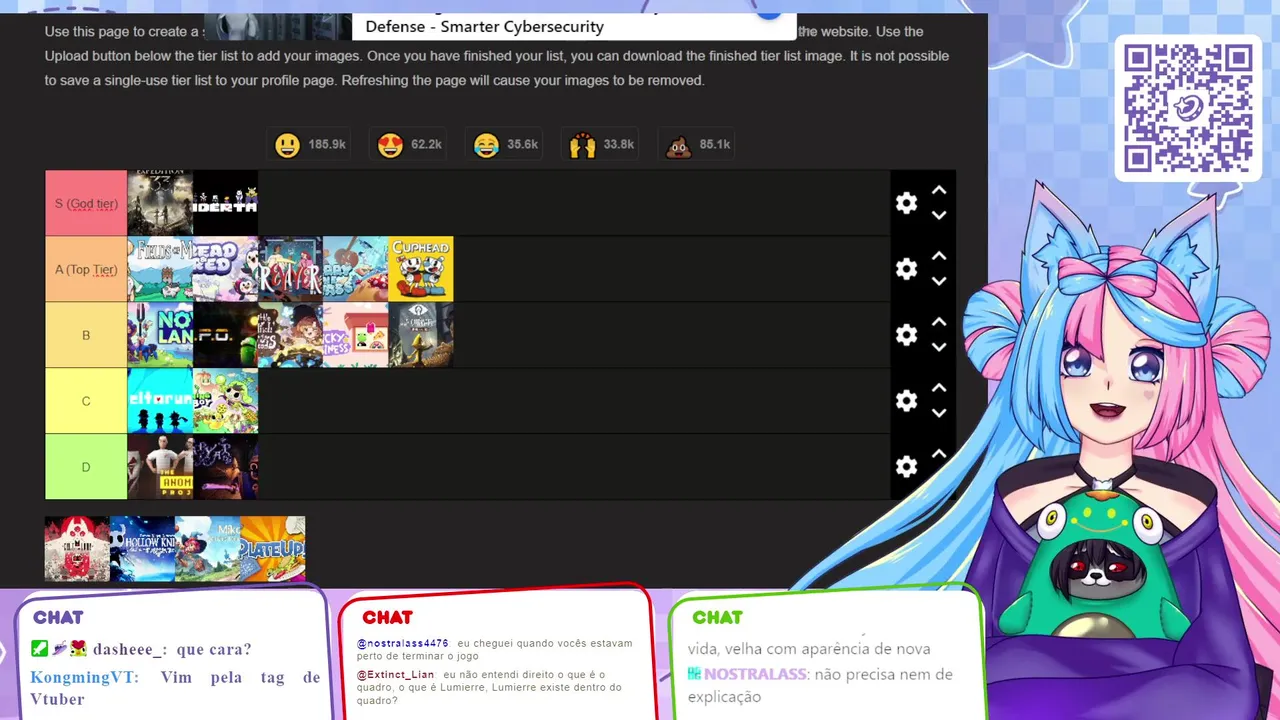This screenshot has width=1280, height=720.
Task: Select the green turnip character thumbnail in C tier
Action: click(225, 401)
